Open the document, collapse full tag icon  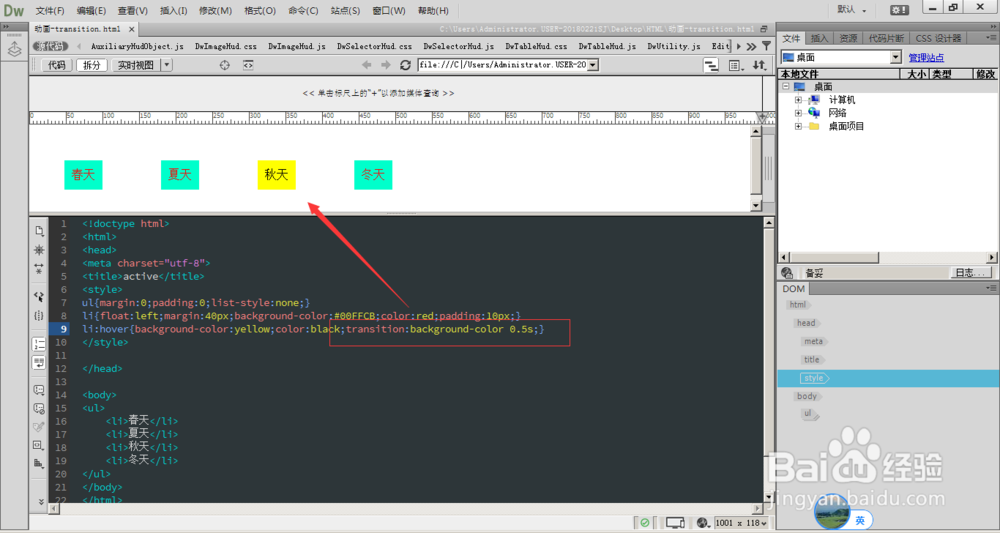coord(39,231)
